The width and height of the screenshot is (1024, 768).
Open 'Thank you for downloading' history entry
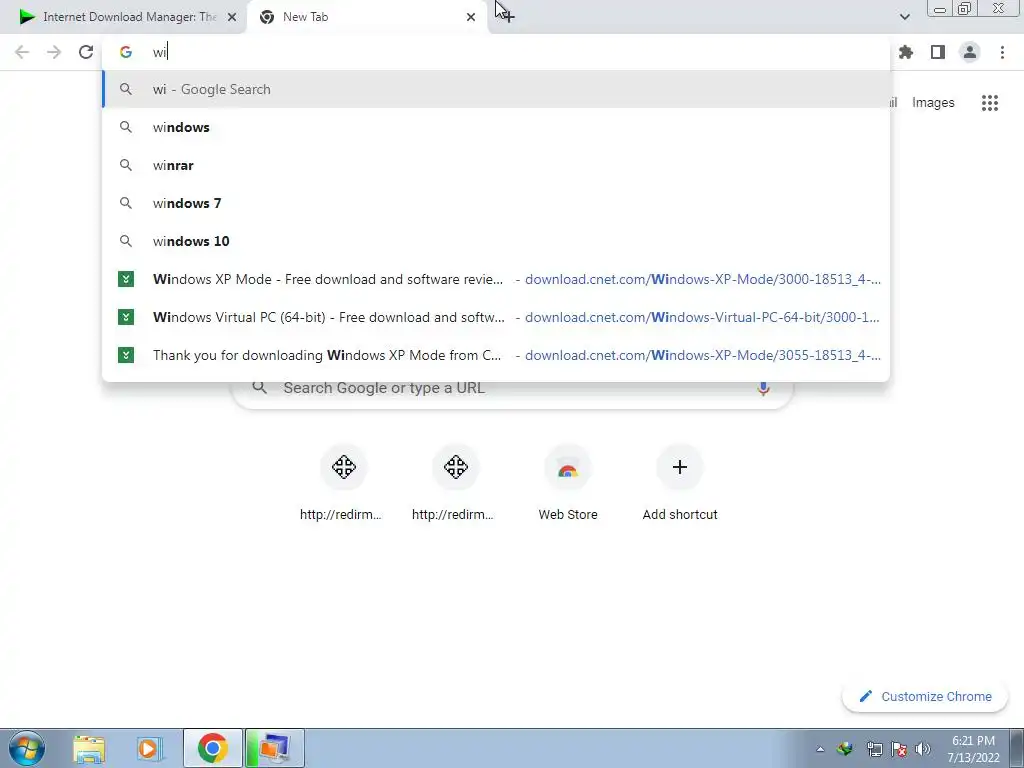(496, 355)
